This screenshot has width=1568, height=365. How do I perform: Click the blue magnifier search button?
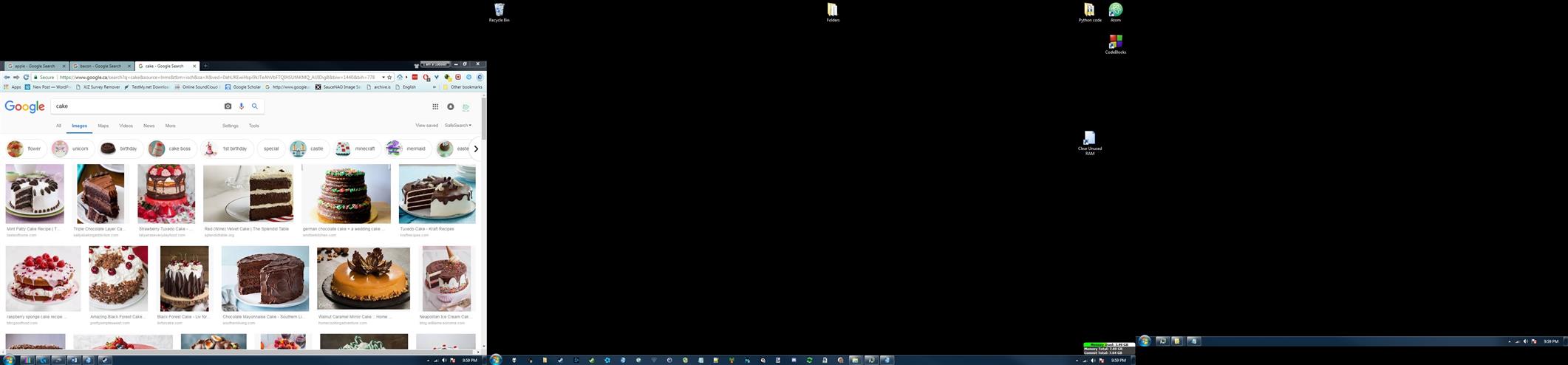[255, 106]
